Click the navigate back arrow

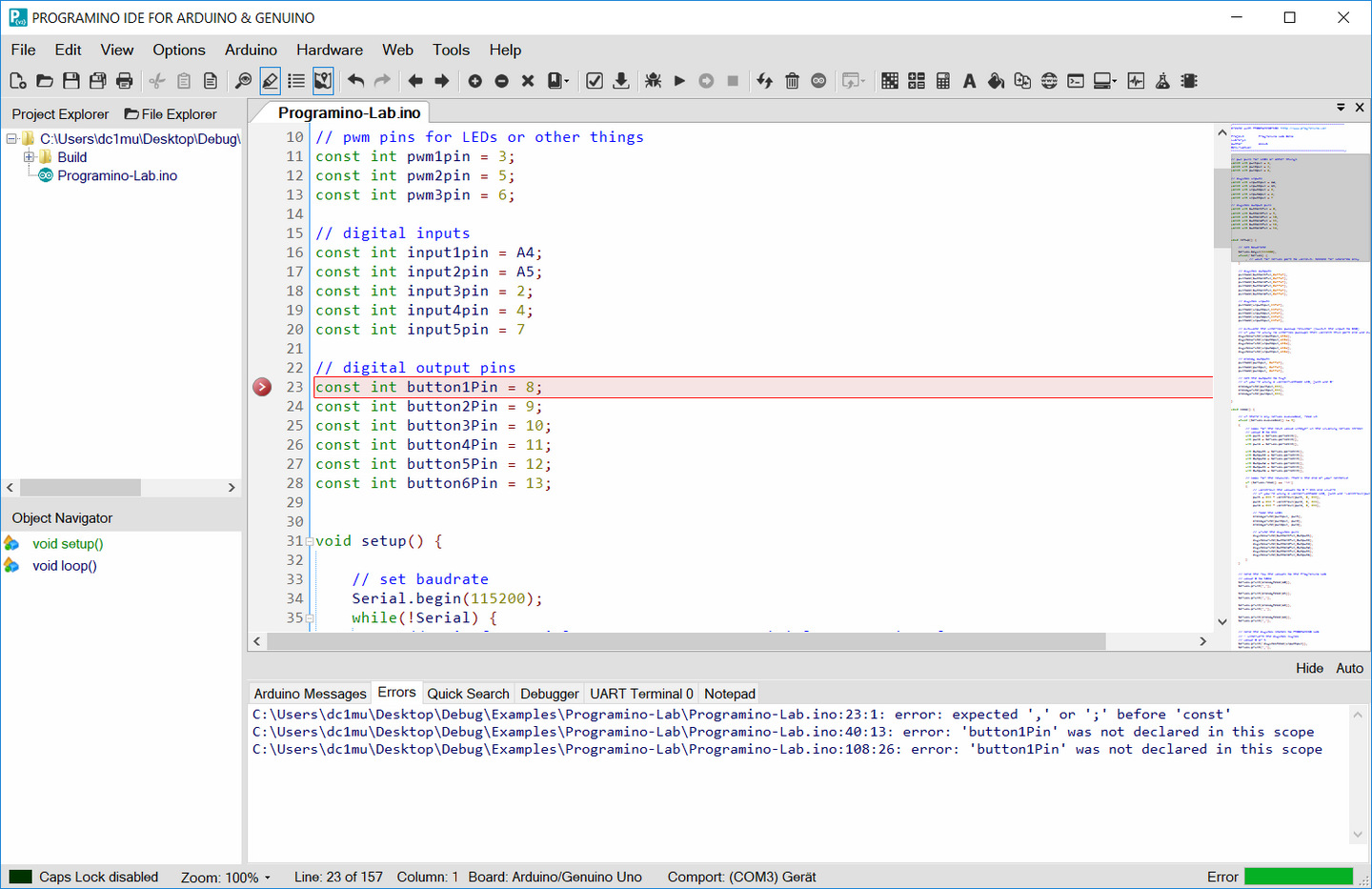pos(415,81)
